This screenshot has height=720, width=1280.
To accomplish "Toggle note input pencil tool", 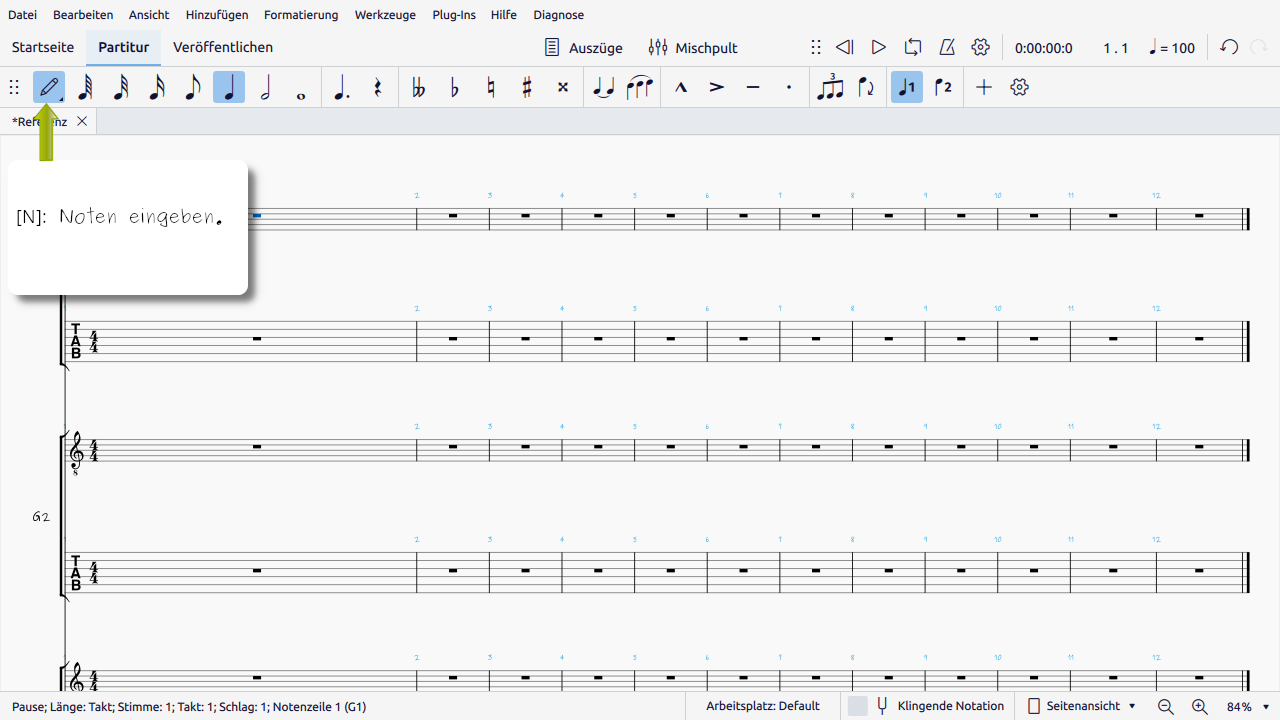I will 46,87.
